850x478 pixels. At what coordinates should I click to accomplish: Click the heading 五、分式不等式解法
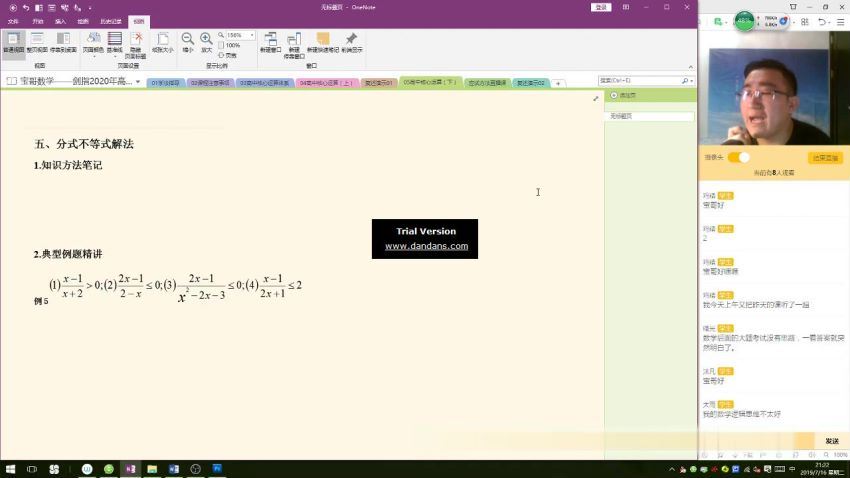(84, 144)
